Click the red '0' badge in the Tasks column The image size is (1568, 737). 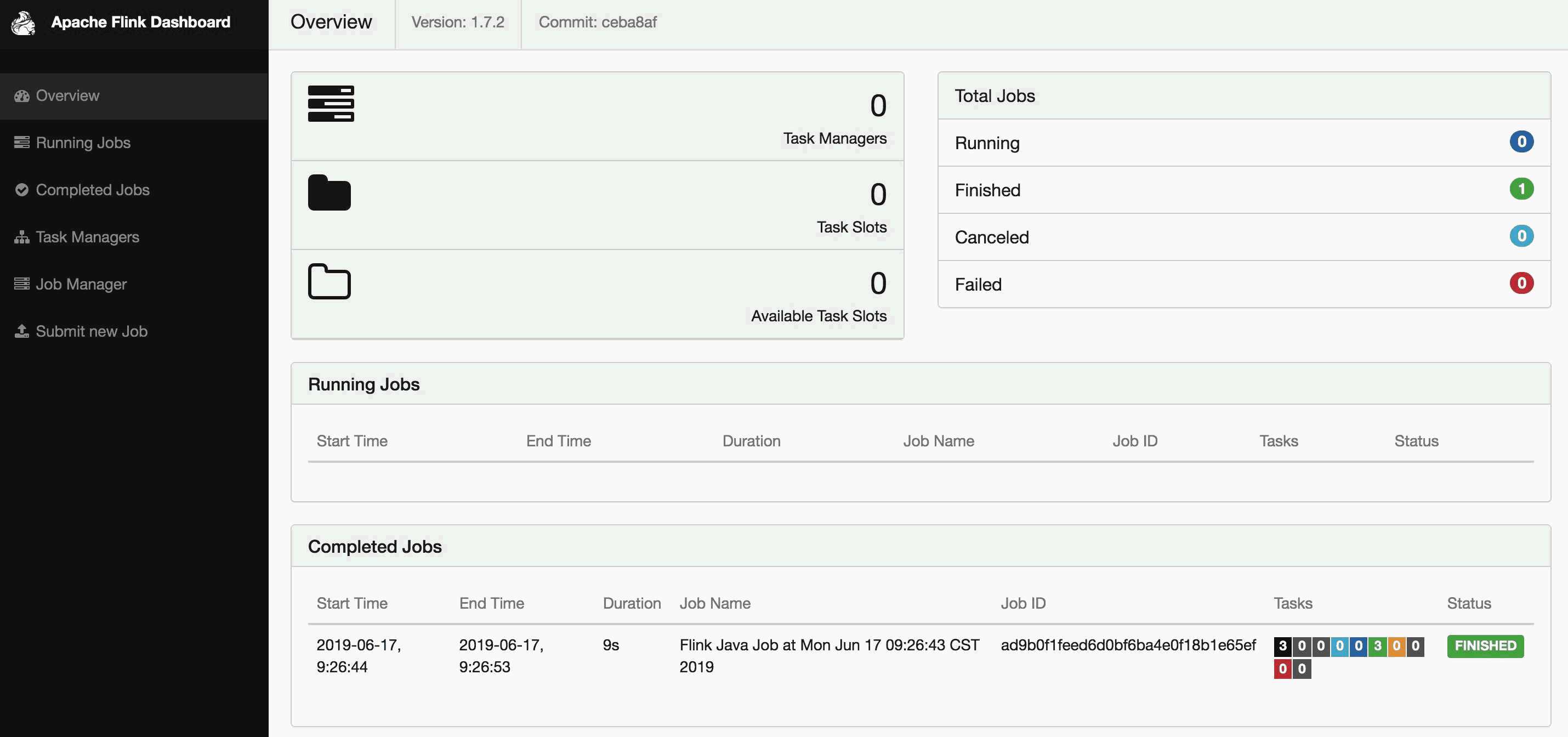[x=1282, y=669]
